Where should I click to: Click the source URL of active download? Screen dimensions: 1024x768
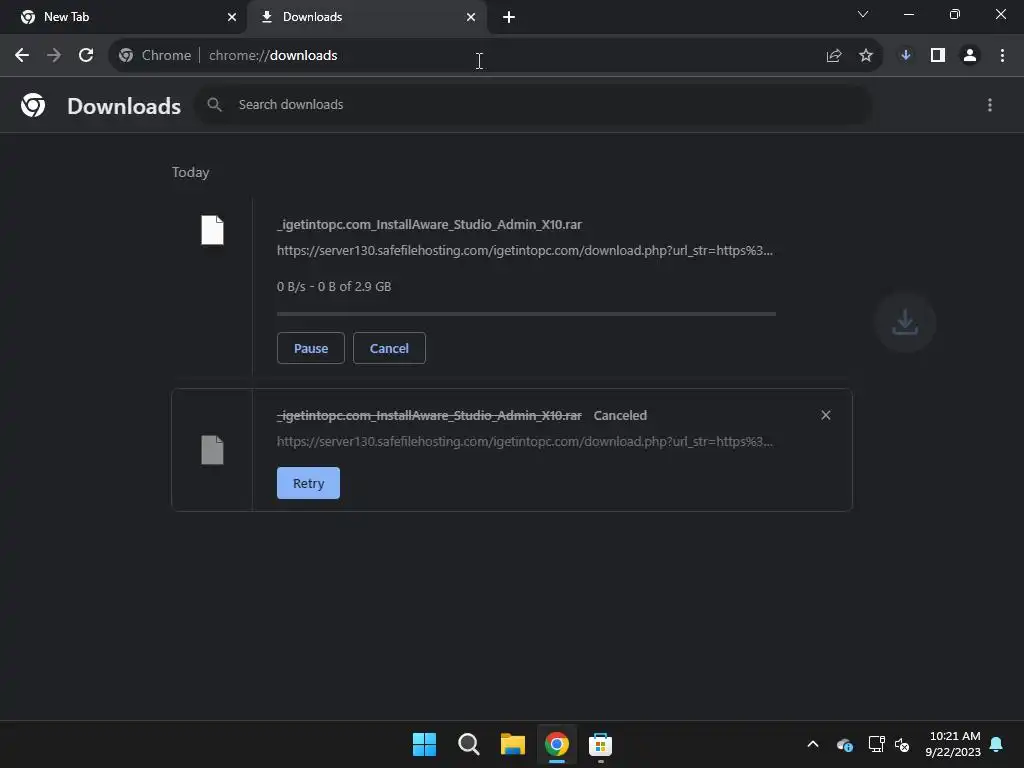click(x=524, y=251)
